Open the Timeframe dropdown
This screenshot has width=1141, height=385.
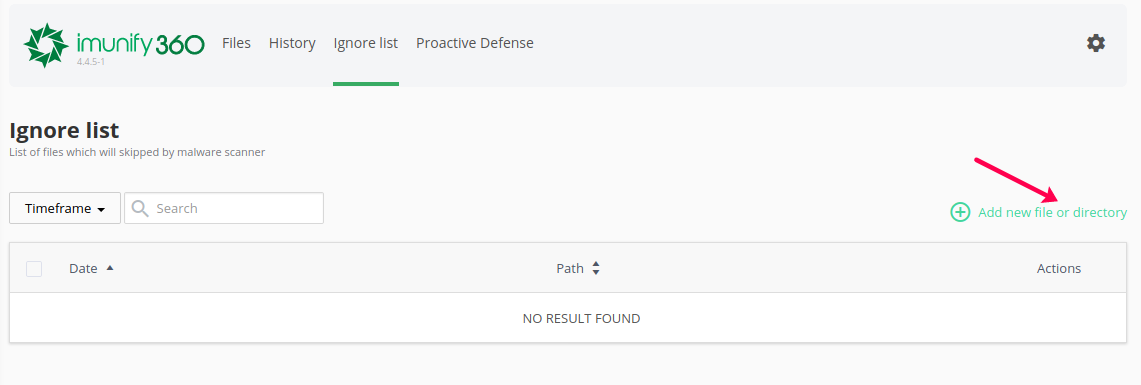pos(65,208)
